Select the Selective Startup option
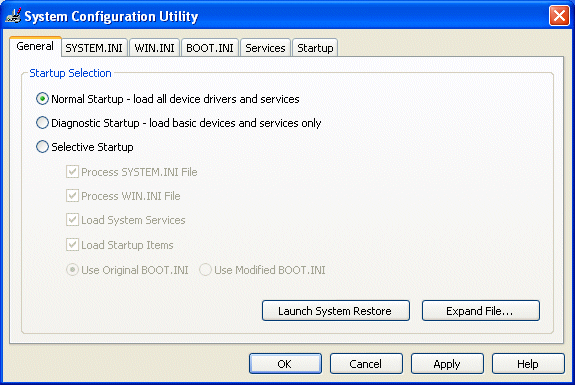Image resolution: width=575 pixels, height=385 pixels. [x=42, y=147]
